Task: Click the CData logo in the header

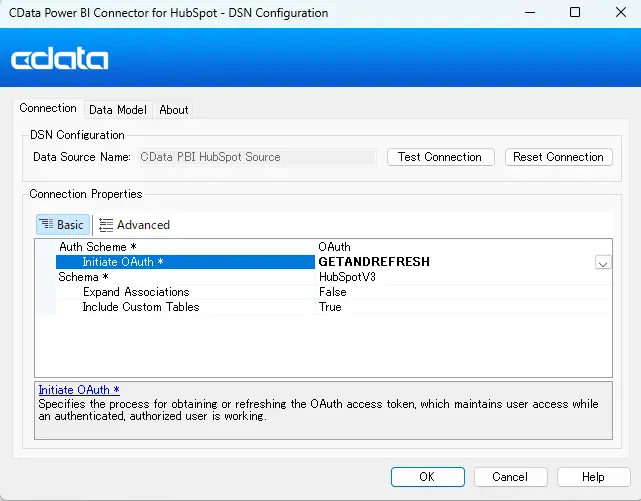Action: tap(60, 59)
